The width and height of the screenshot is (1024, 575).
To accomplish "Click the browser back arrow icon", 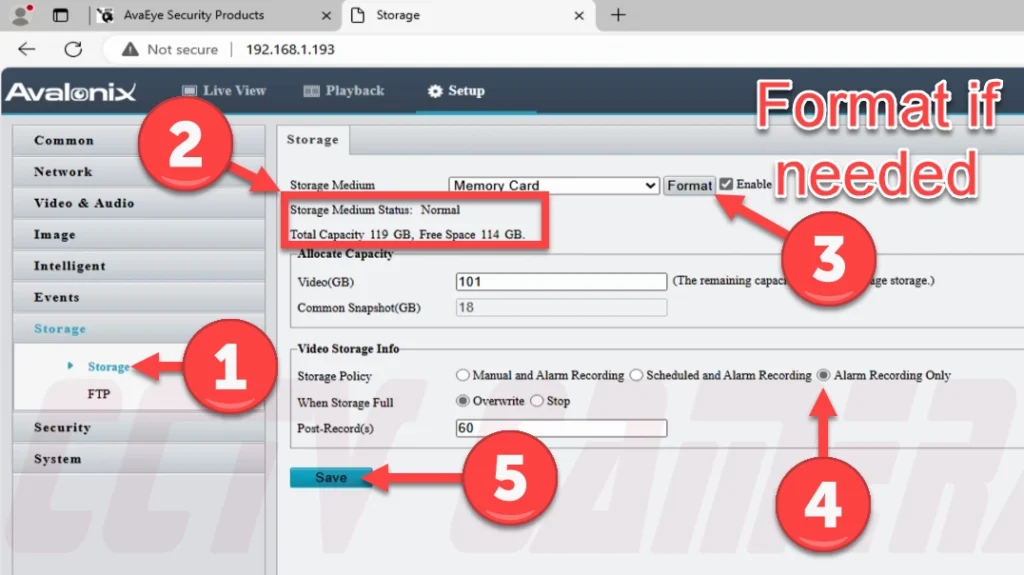I will [x=27, y=49].
